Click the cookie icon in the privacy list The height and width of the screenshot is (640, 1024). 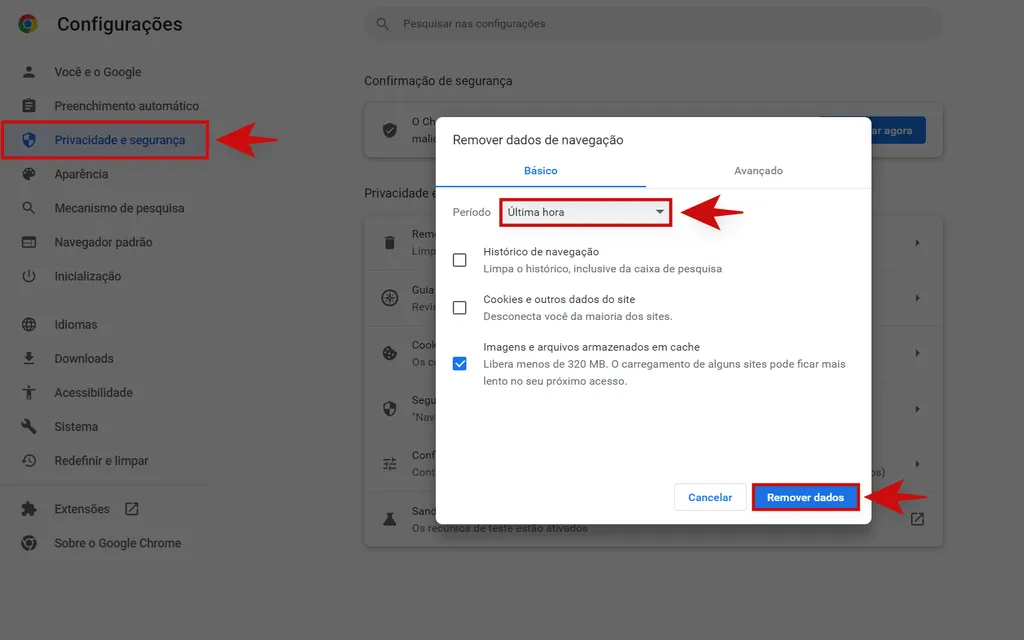tap(390, 353)
